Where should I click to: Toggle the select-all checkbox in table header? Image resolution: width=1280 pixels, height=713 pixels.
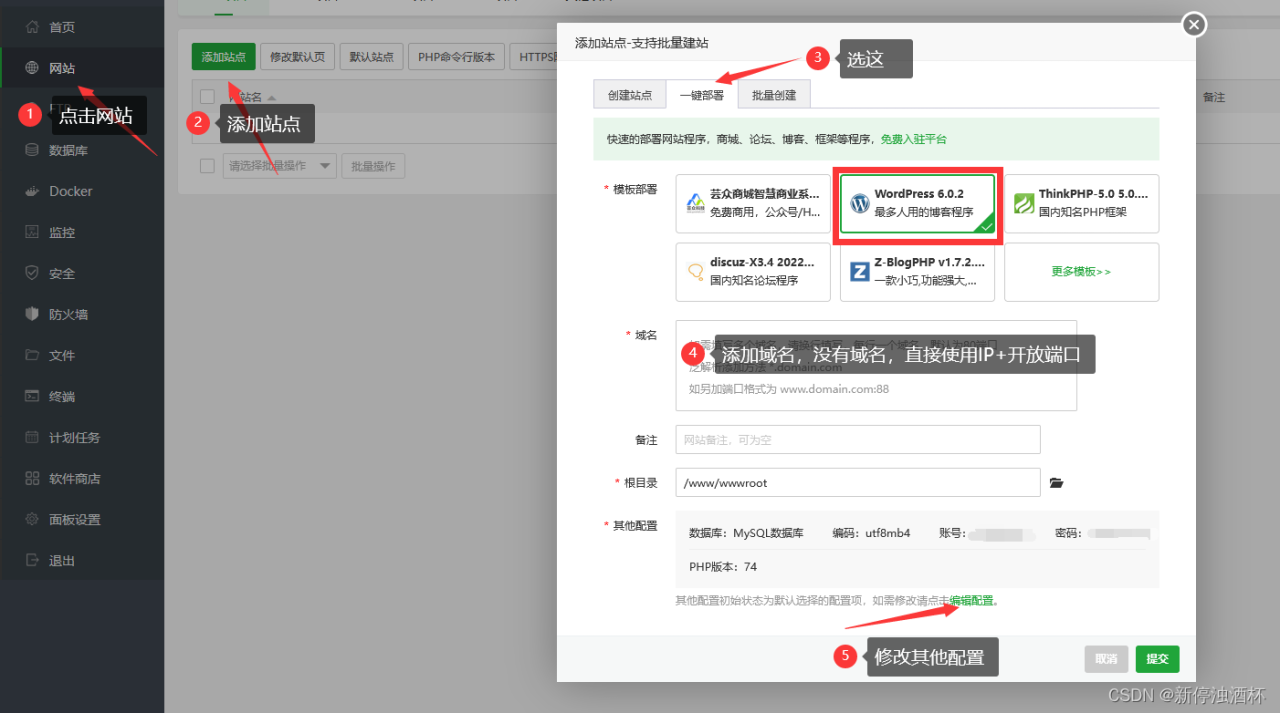(x=207, y=97)
